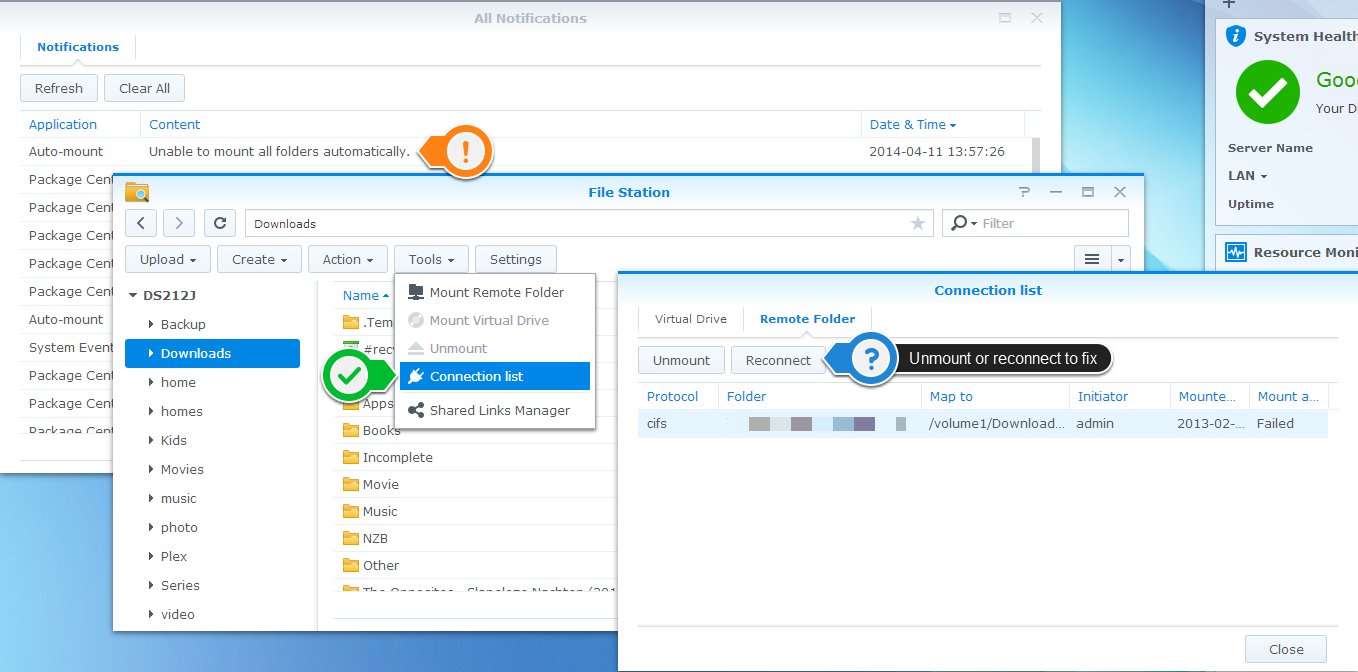Image resolution: width=1358 pixels, height=672 pixels.
Task: Click Clear All in notifications
Action: click(x=144, y=88)
